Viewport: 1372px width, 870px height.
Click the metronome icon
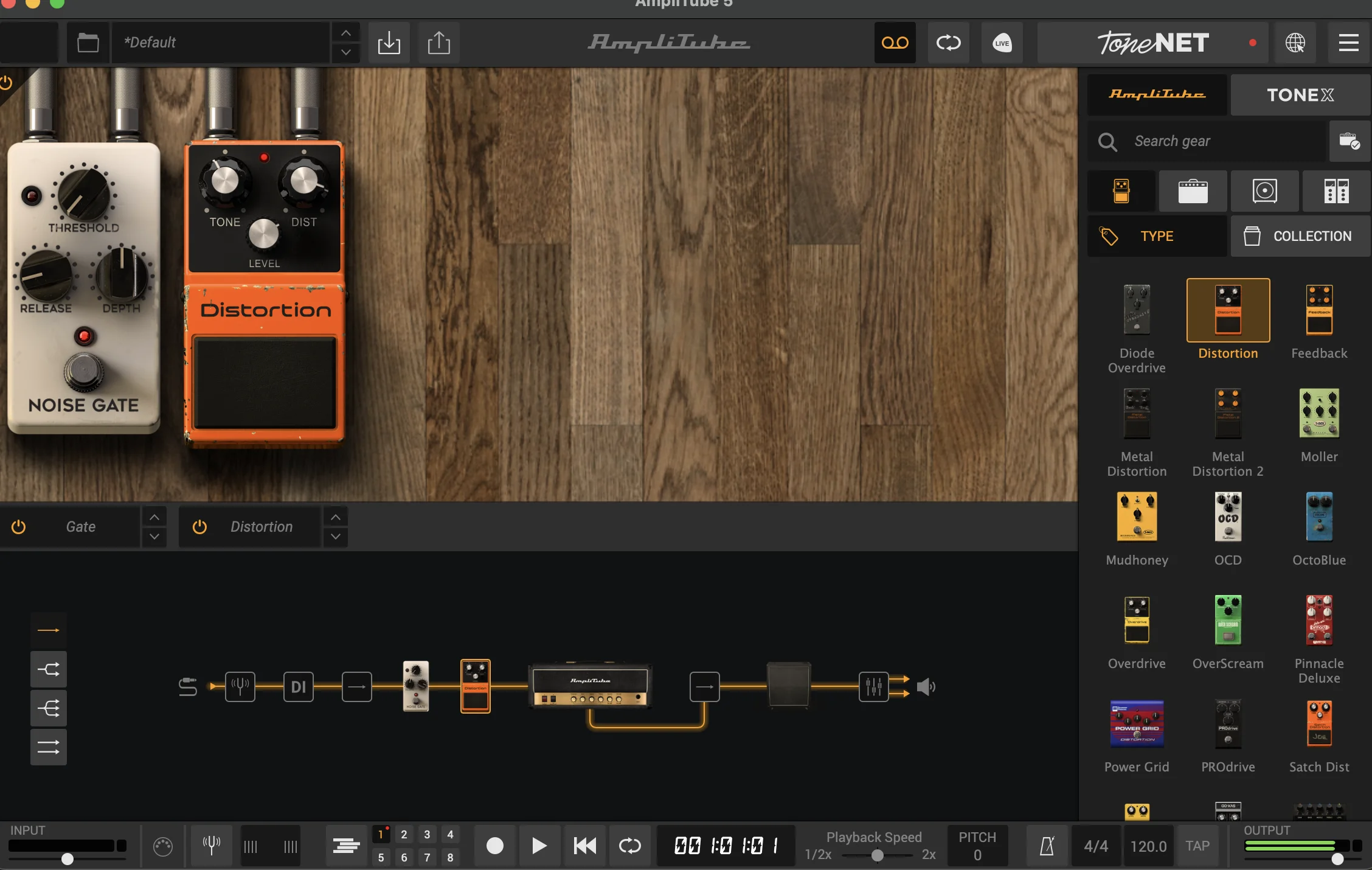tap(1047, 846)
